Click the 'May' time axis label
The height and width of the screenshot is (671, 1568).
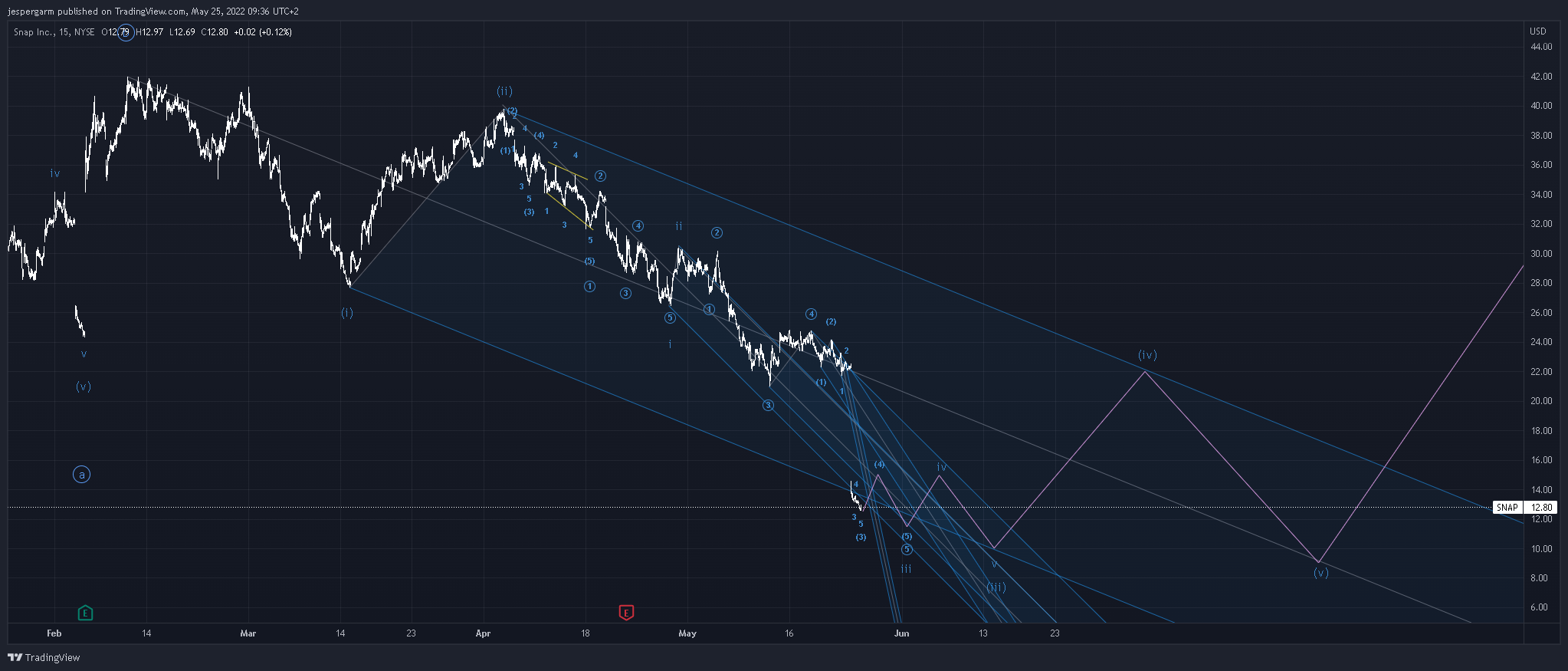click(x=687, y=633)
